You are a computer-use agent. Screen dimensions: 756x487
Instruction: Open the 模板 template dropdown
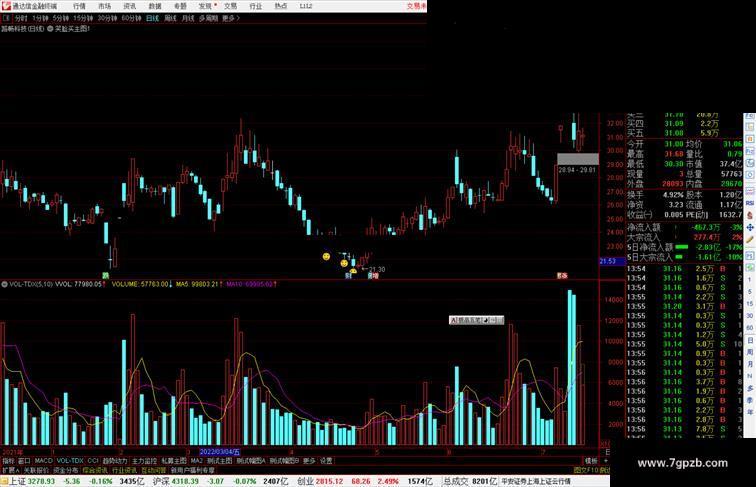tap(591, 461)
